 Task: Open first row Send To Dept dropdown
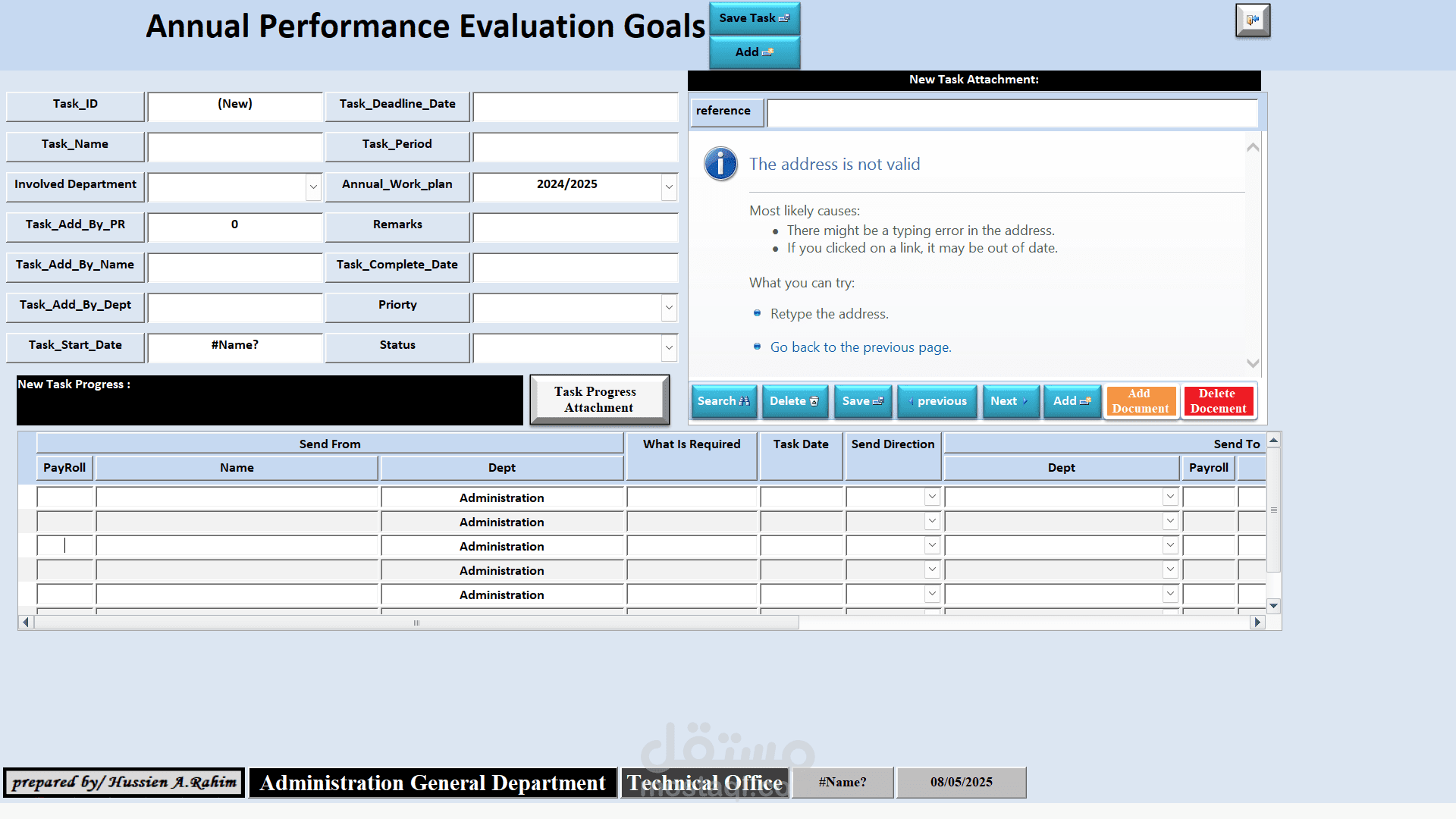pyautogui.click(x=1170, y=497)
